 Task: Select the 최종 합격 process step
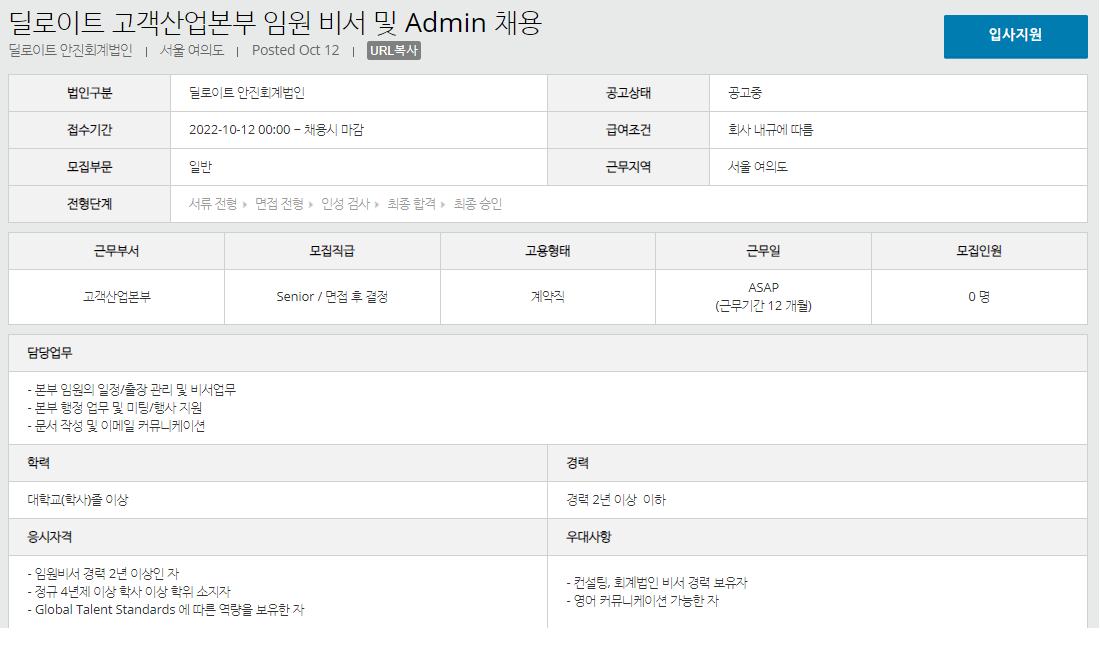point(411,204)
